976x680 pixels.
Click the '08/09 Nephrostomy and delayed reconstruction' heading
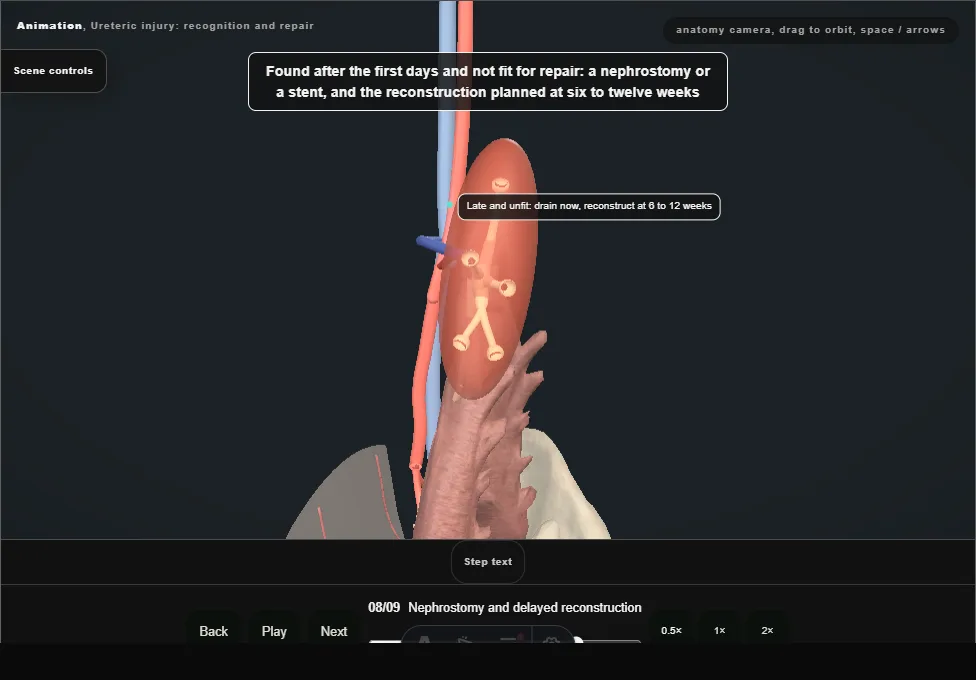505,607
